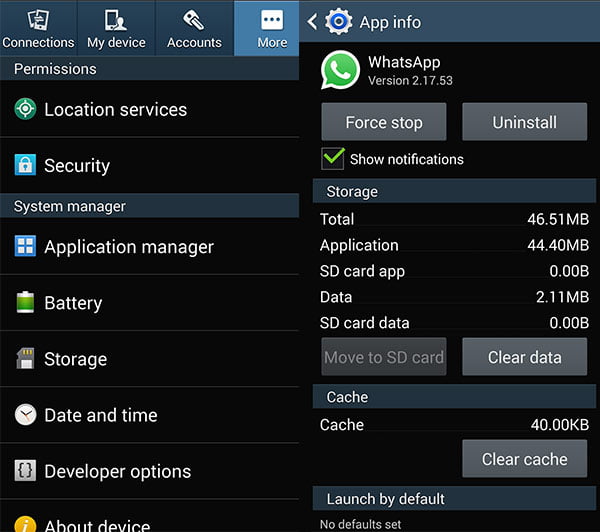
Task: Open Battery settings
Action: (150, 303)
